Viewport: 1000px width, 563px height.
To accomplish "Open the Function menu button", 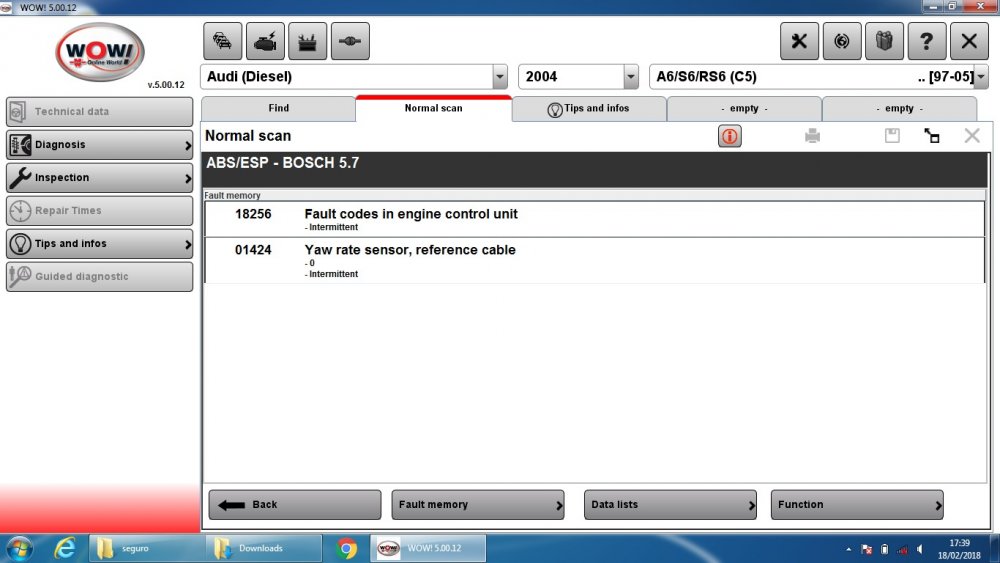I will 857,504.
